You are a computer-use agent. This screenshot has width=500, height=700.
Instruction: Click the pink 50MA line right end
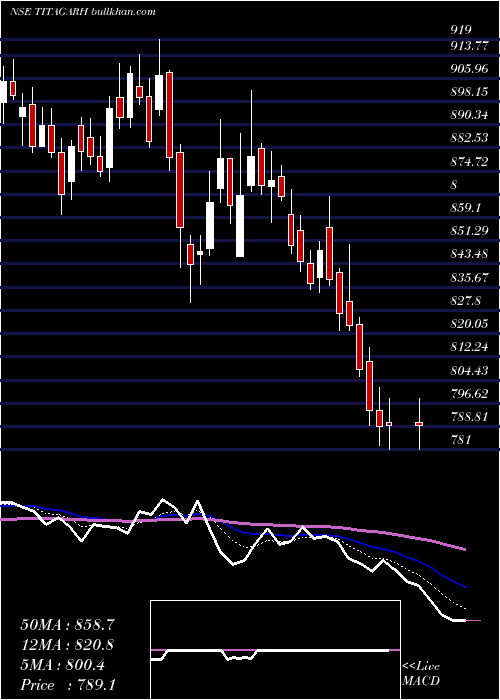464,549
